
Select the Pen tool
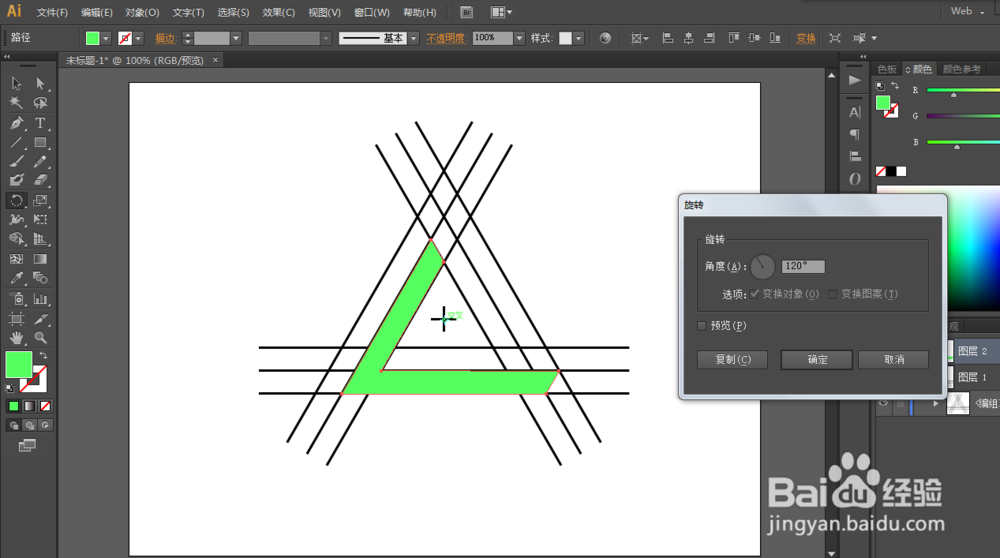click(17, 123)
